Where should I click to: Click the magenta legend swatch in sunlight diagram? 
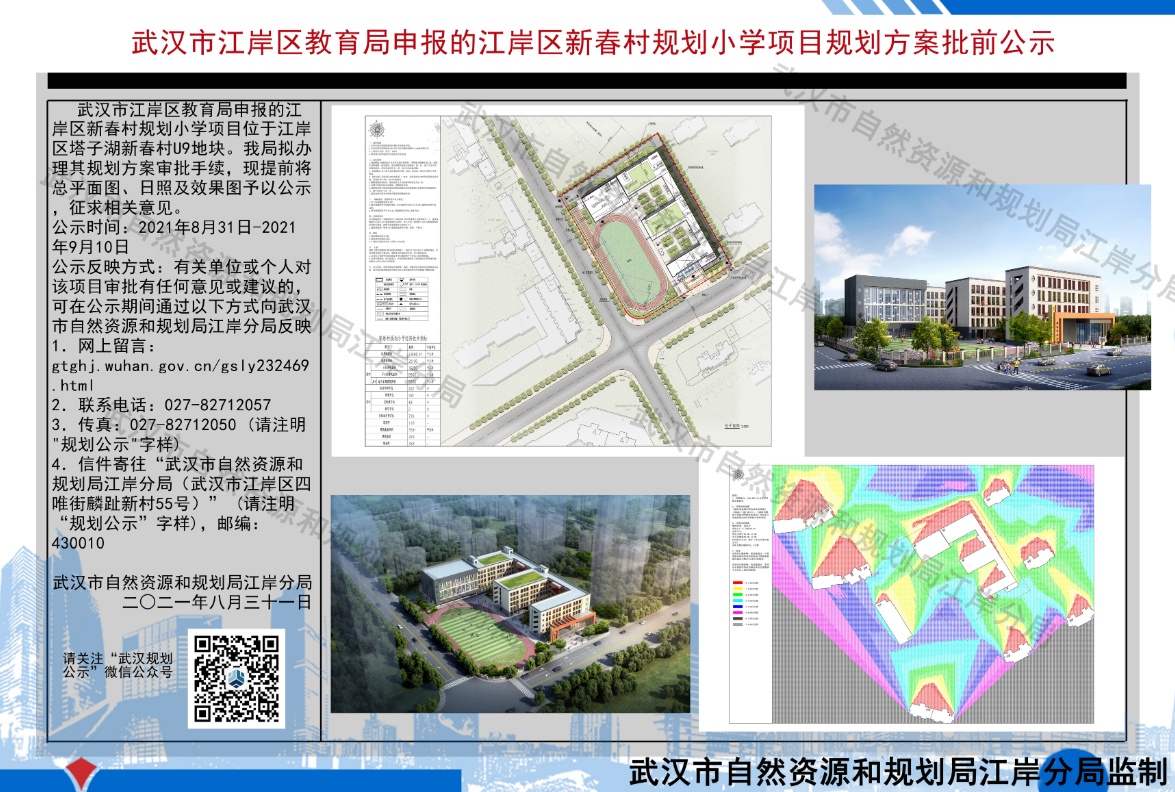pos(737,614)
